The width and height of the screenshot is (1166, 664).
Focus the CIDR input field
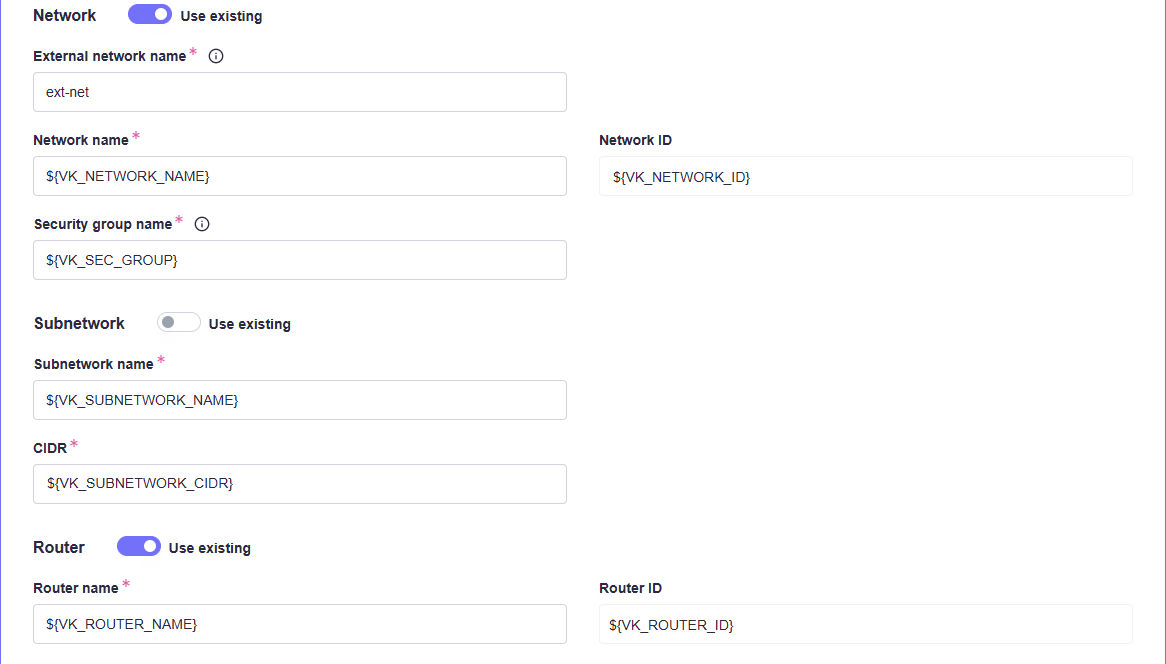point(300,484)
